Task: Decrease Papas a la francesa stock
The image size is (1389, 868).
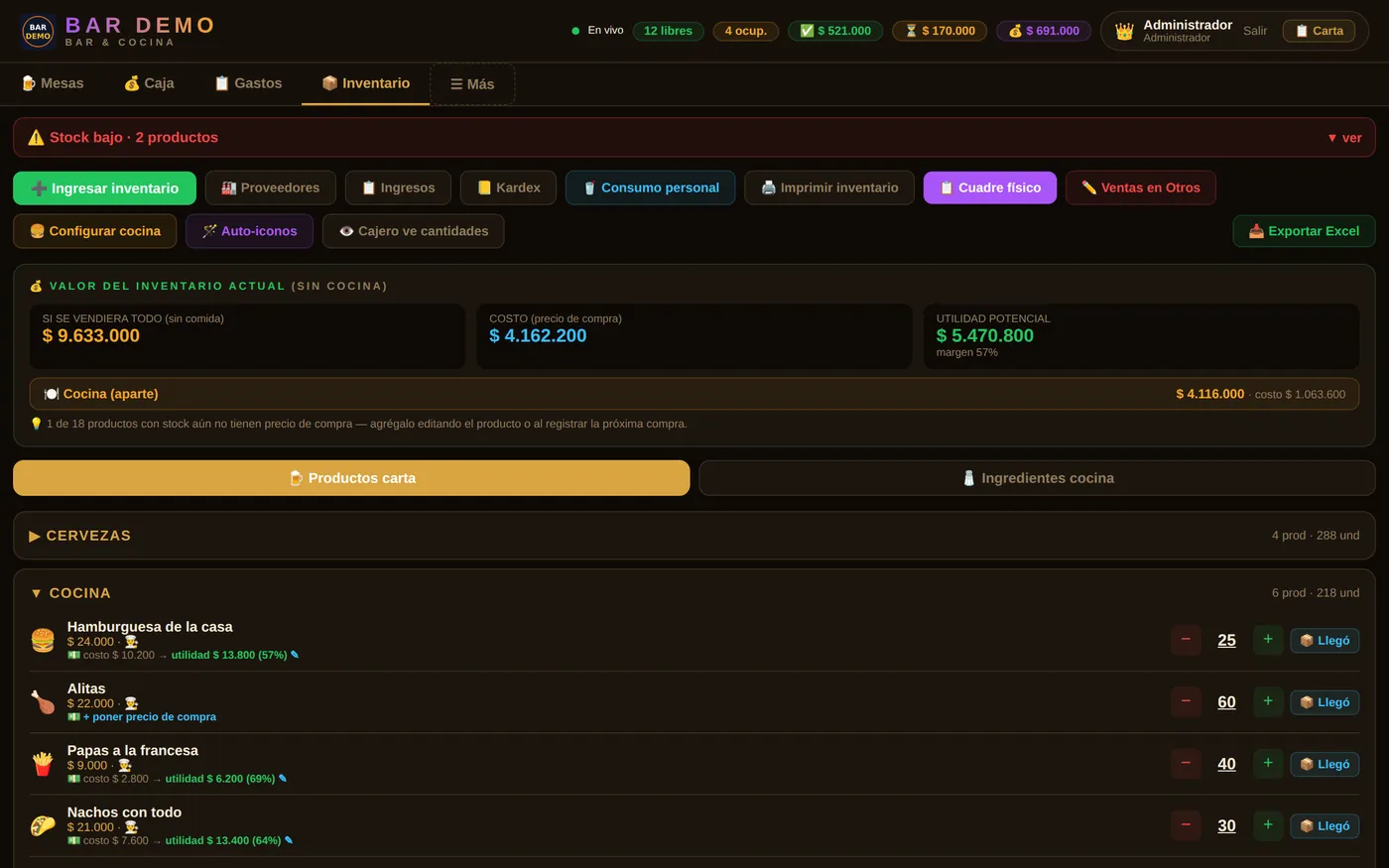Action: pos(1186,763)
